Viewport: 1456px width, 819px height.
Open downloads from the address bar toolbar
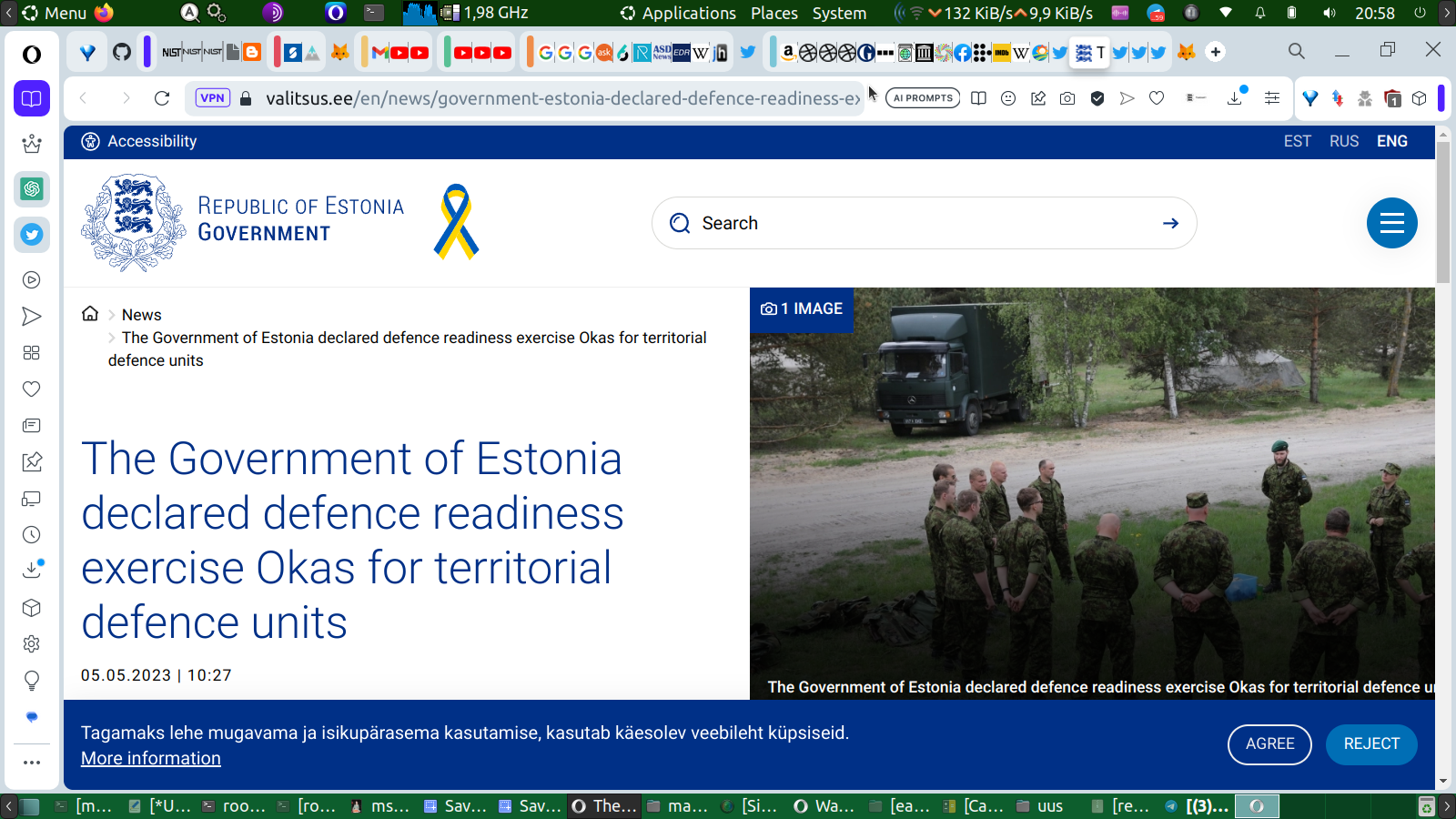(x=1235, y=98)
